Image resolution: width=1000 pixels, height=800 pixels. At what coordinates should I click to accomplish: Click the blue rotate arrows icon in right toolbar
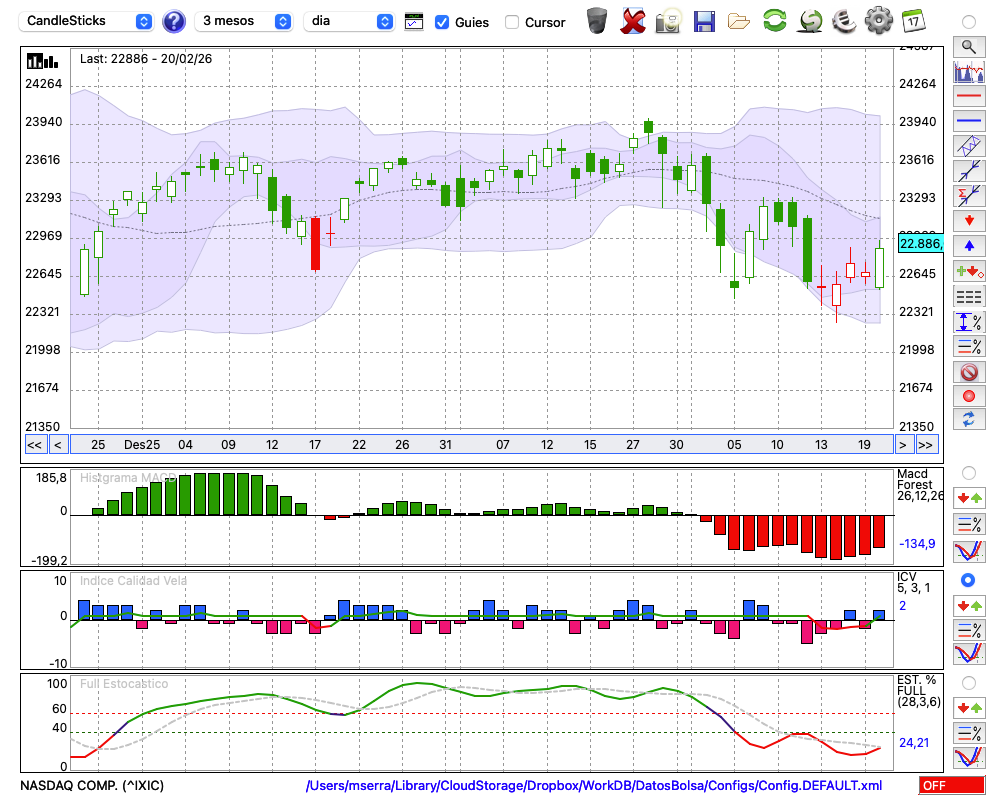[969, 420]
